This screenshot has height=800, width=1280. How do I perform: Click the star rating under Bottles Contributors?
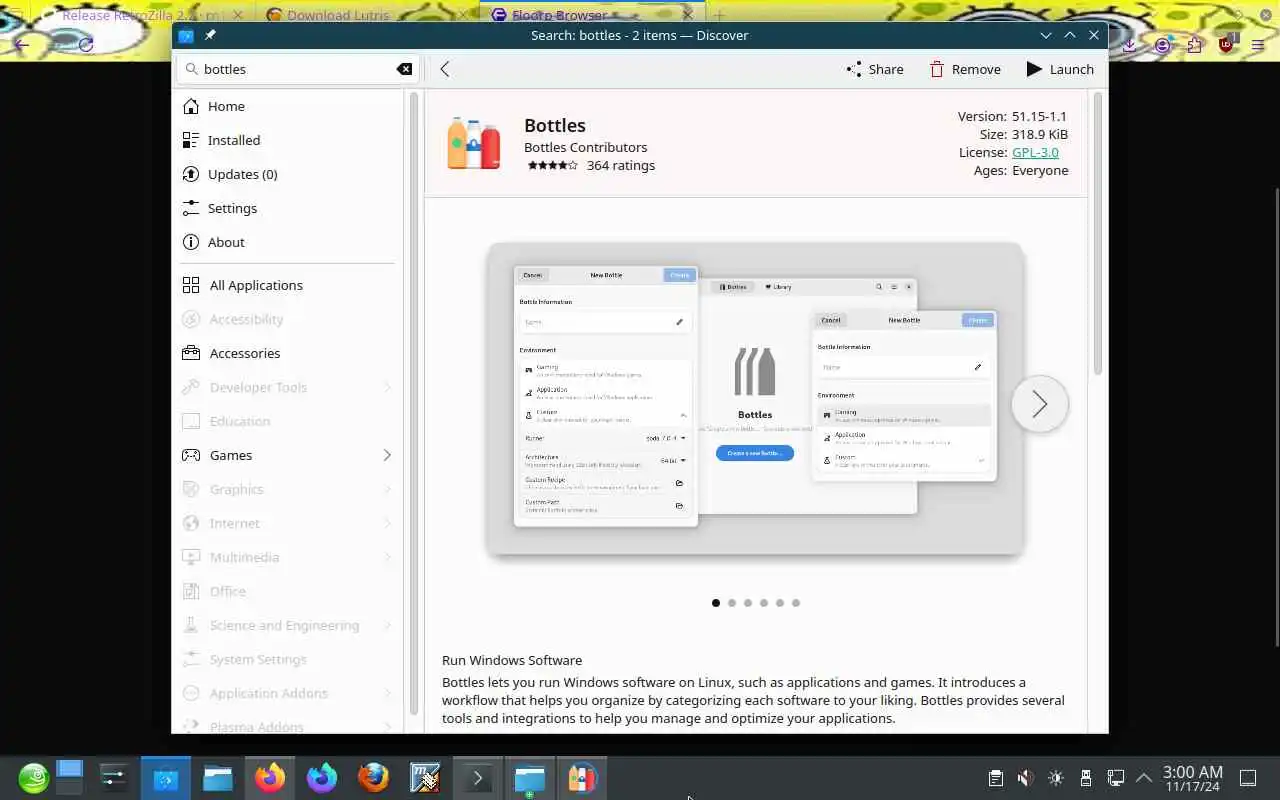pyautogui.click(x=552, y=166)
